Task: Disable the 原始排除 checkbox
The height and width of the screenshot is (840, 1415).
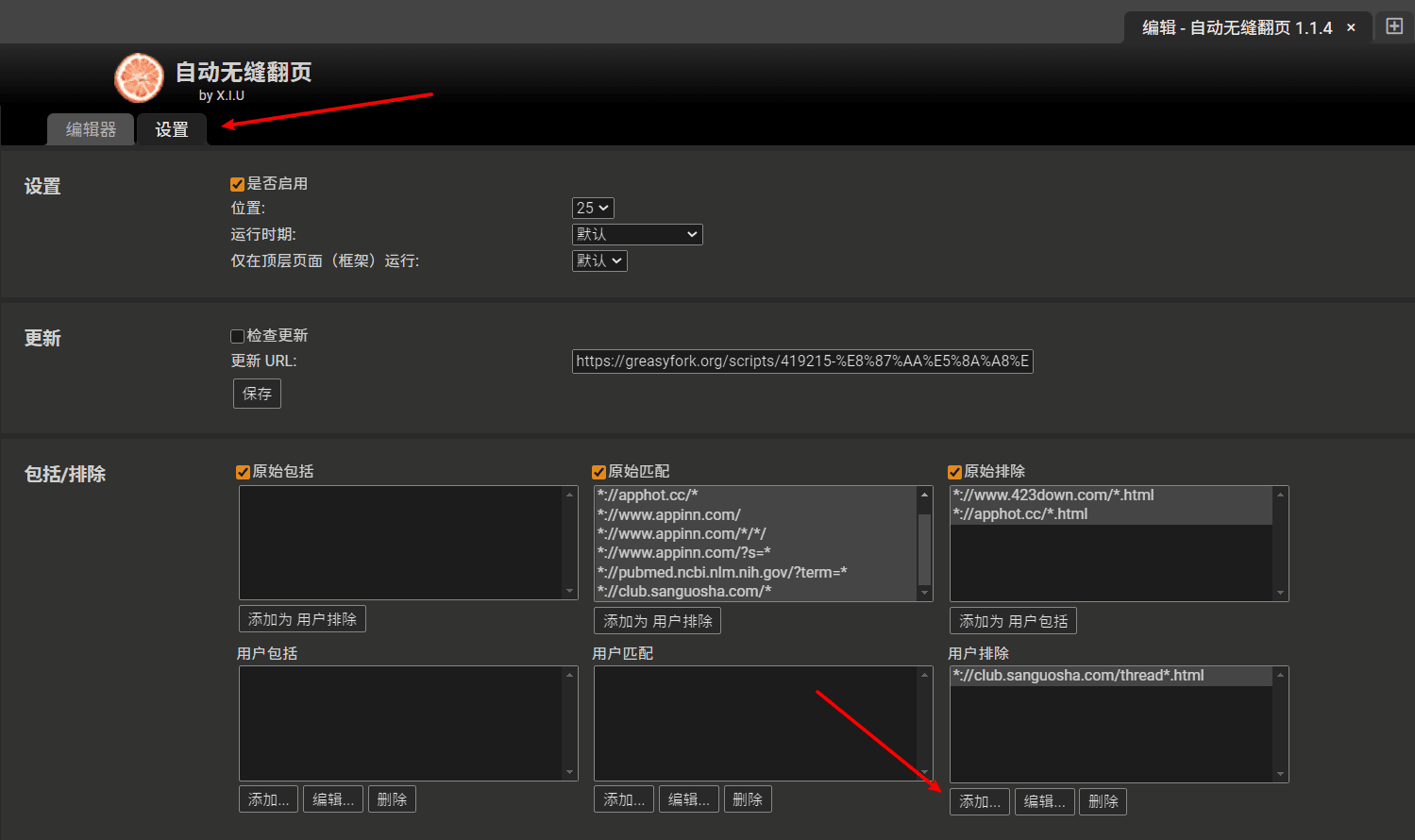Action: 954,472
